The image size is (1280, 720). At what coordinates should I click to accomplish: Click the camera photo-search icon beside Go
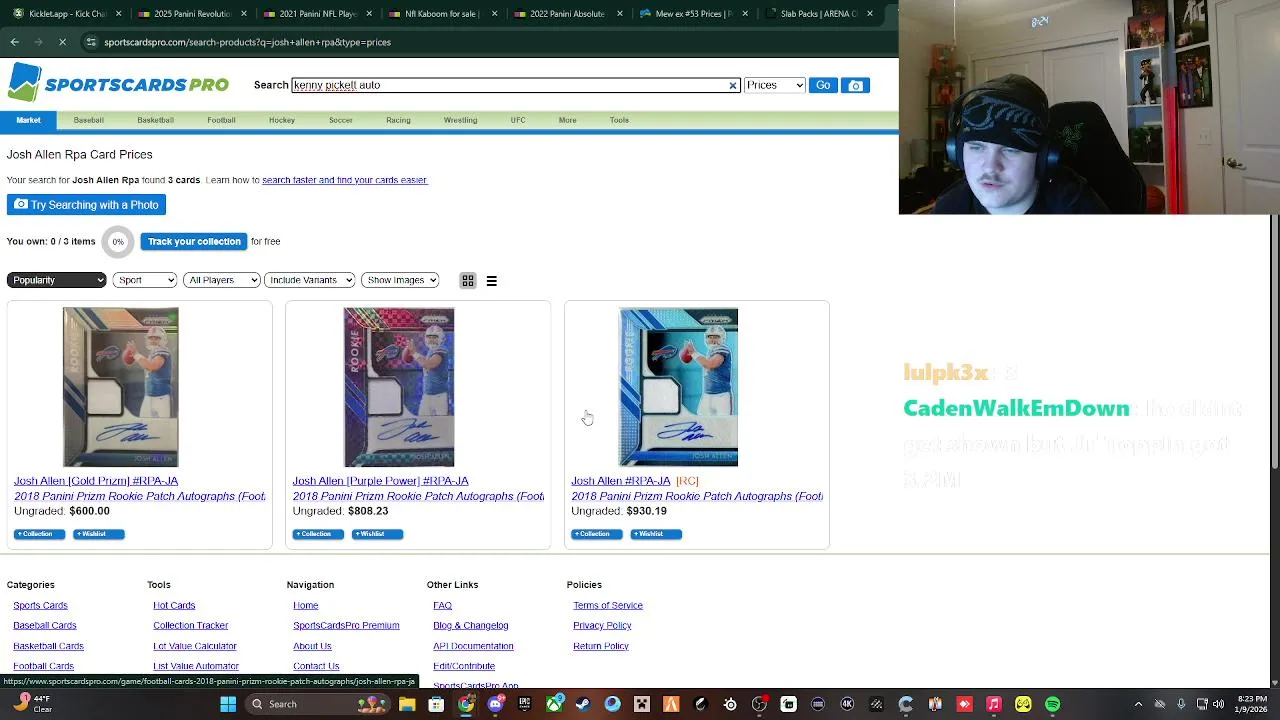[855, 85]
